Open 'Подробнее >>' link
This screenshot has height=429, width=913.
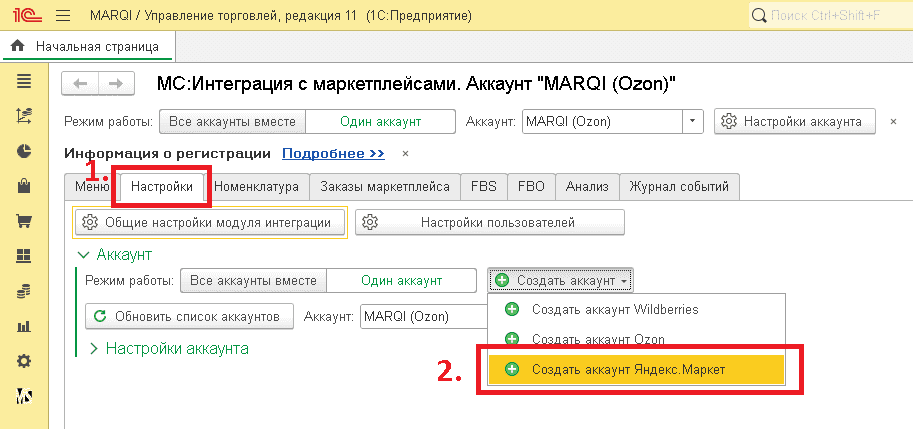click(x=334, y=154)
